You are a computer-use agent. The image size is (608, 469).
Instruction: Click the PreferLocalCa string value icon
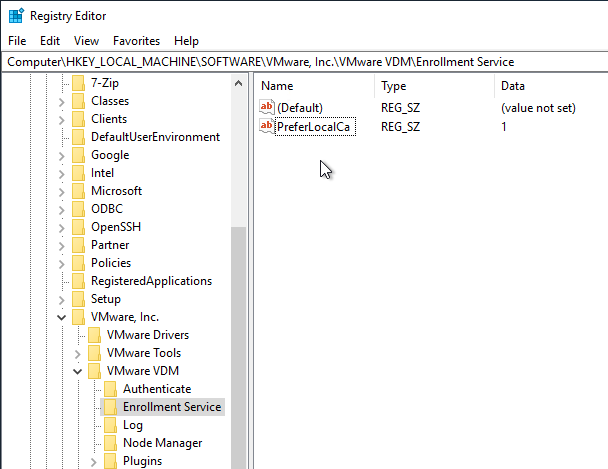click(x=267, y=126)
